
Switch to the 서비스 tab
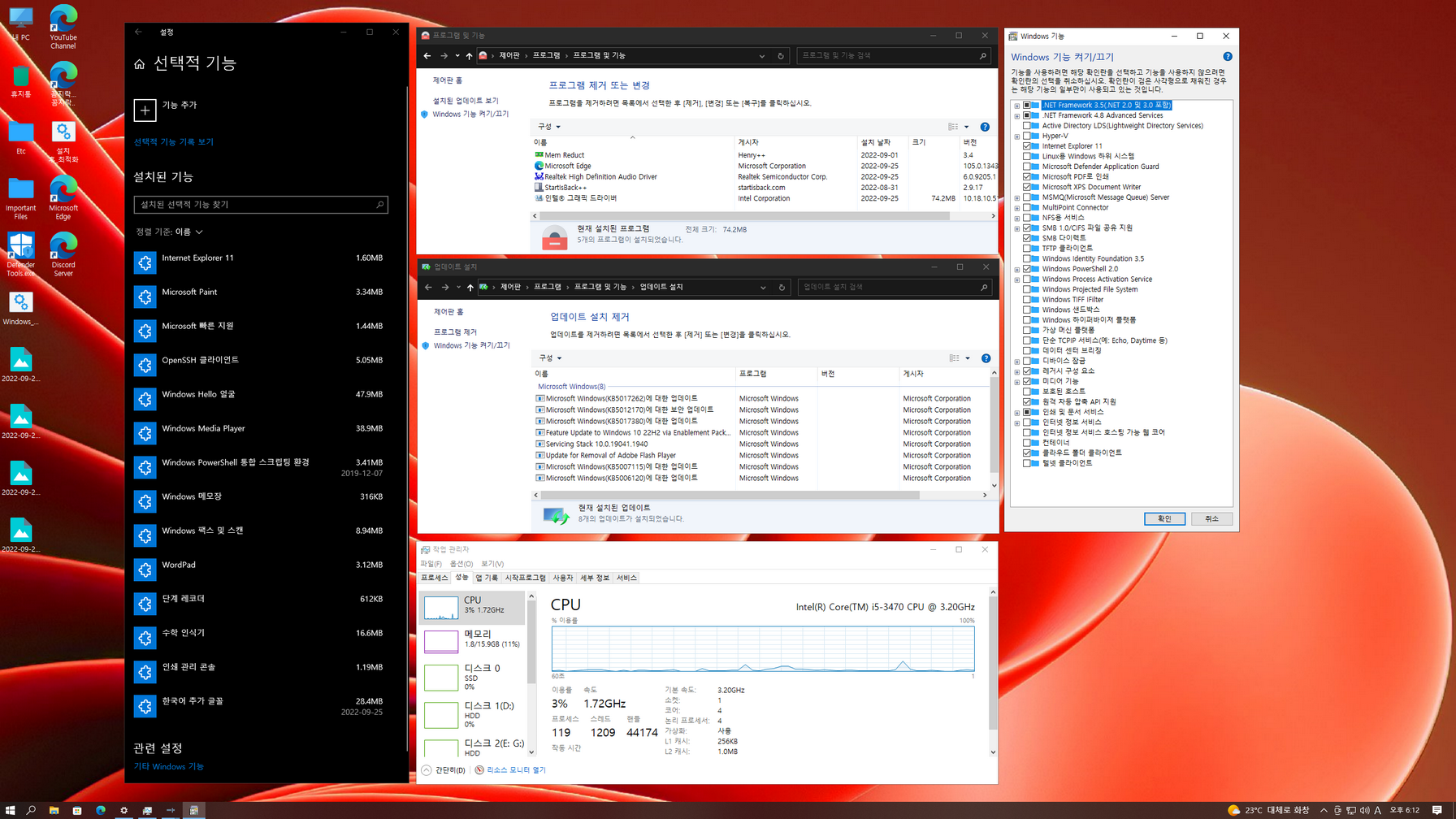626,578
